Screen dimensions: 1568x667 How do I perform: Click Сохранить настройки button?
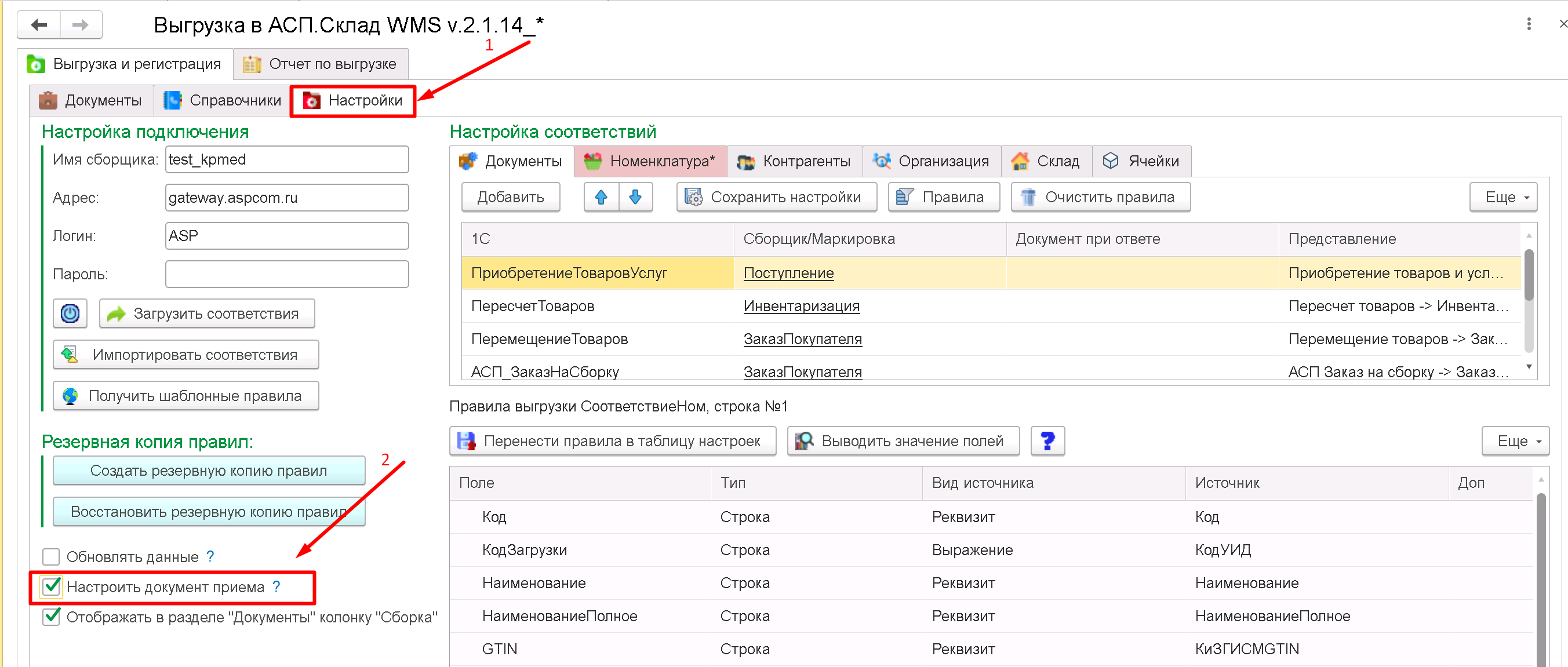(776, 197)
